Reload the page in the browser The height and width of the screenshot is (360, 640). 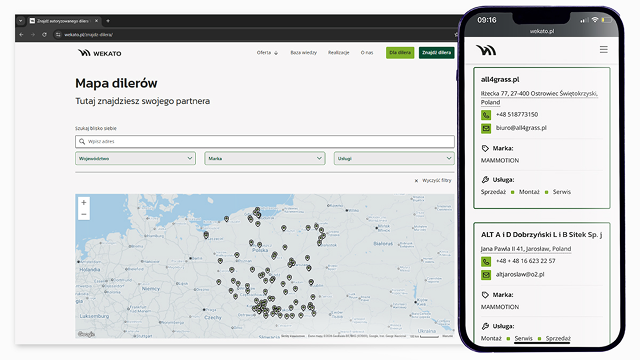tap(44, 35)
